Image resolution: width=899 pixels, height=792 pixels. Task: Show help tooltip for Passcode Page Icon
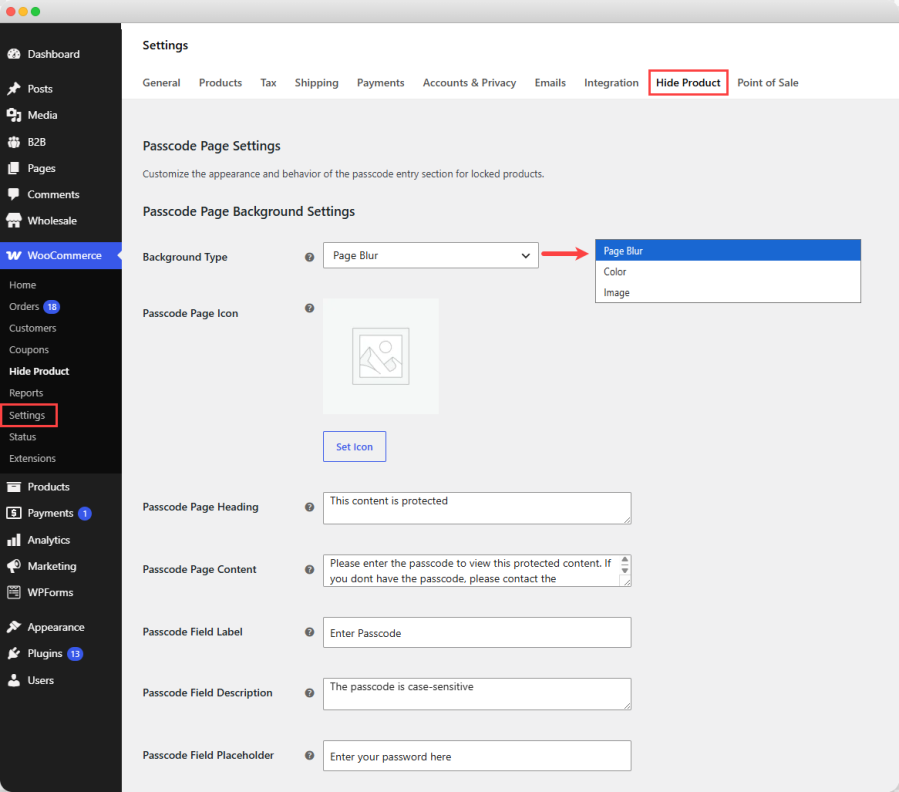(x=310, y=309)
